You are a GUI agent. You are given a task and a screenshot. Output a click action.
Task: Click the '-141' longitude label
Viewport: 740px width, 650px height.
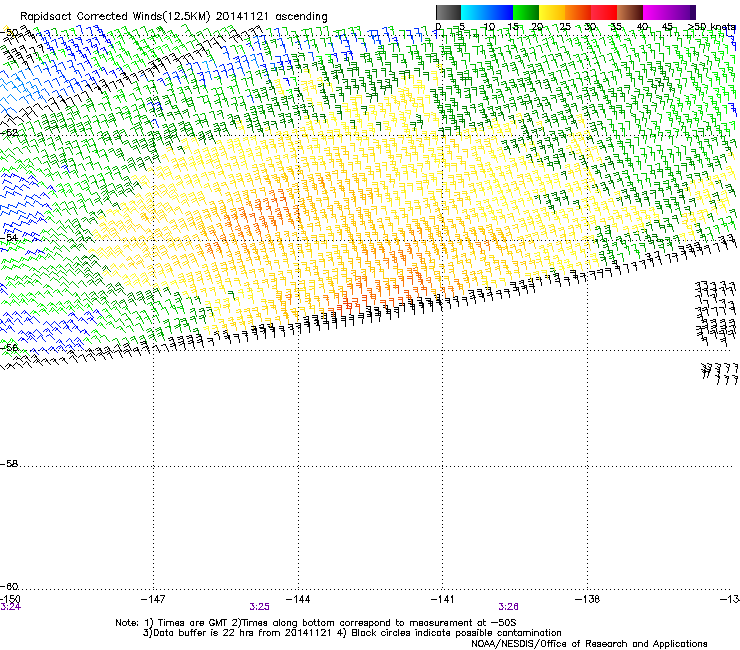(x=443, y=599)
